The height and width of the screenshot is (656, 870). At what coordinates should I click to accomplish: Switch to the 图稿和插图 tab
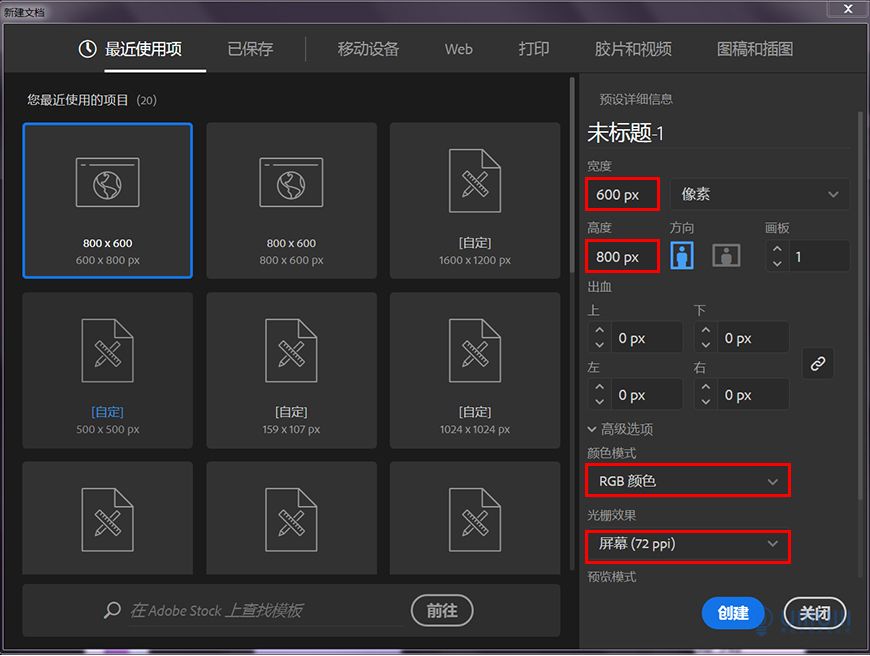point(755,49)
